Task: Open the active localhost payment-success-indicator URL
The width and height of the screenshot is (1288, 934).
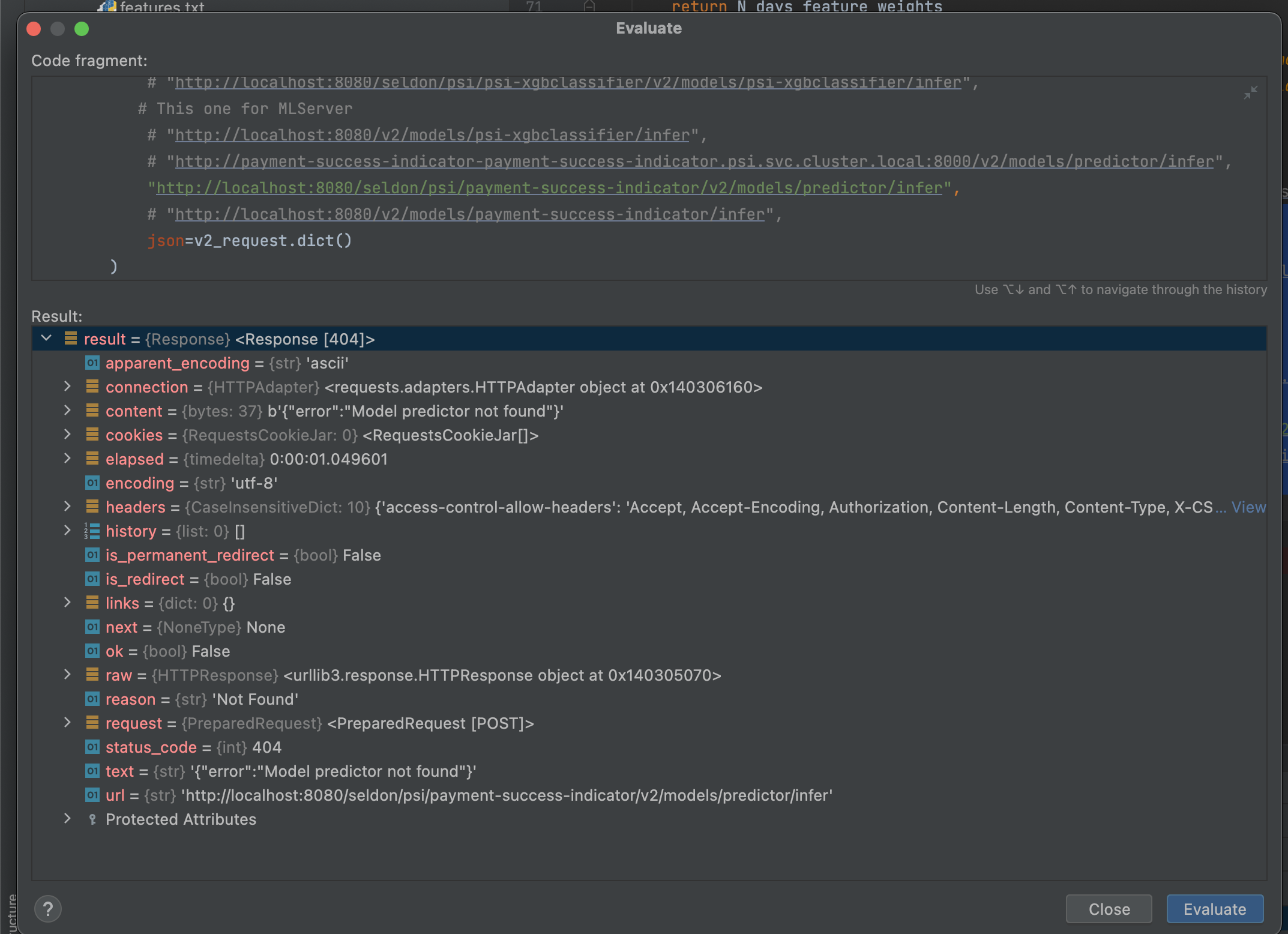Action: click(x=549, y=188)
